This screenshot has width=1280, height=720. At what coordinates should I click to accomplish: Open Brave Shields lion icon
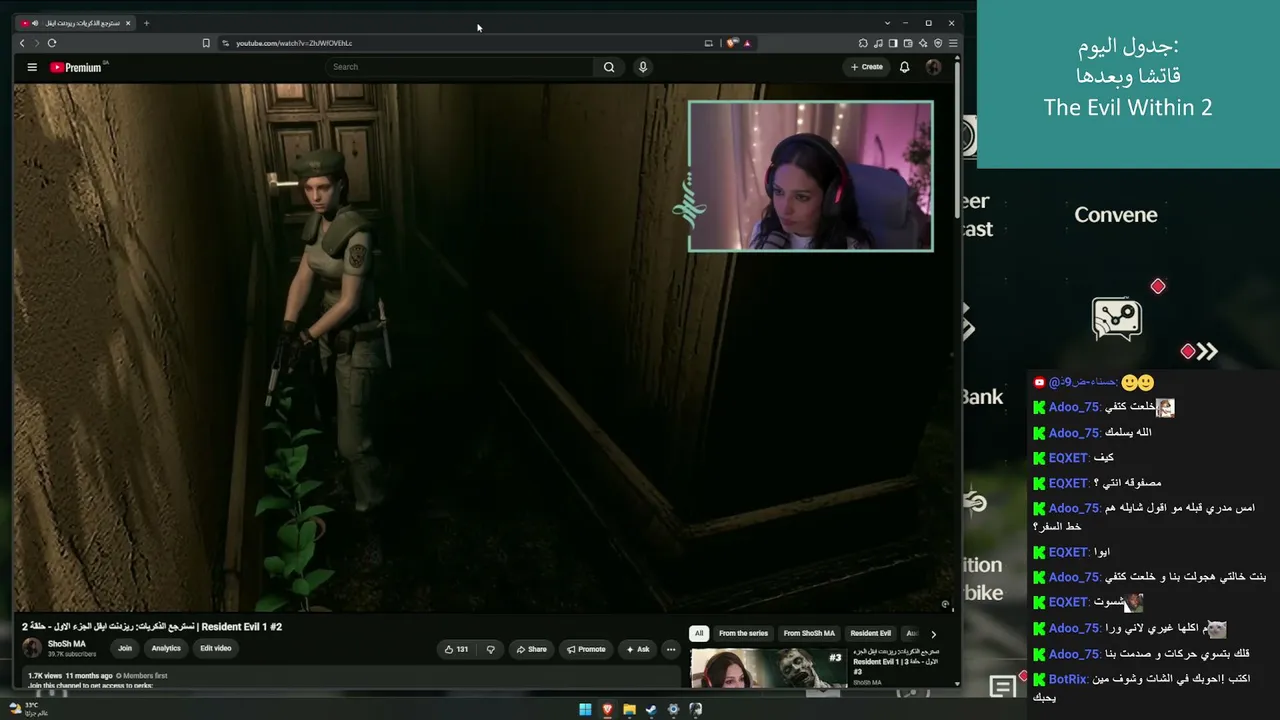coord(732,43)
